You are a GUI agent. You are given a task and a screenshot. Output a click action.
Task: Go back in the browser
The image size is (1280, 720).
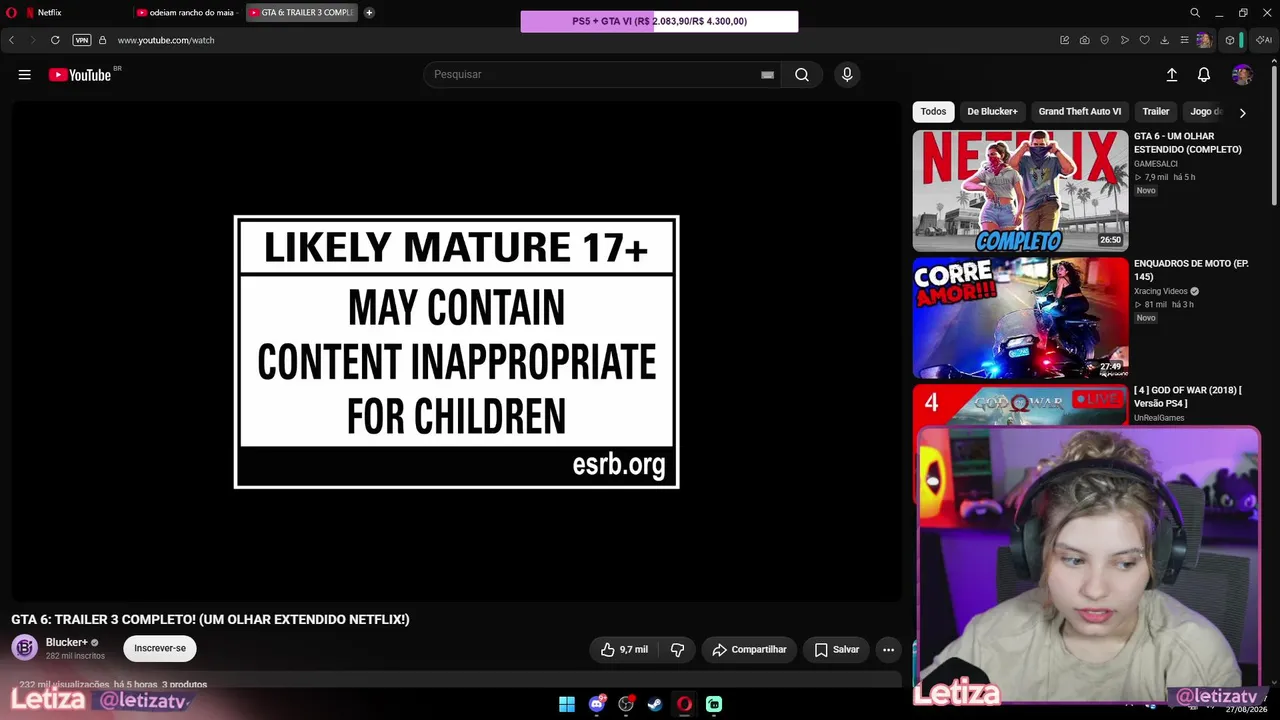(x=12, y=40)
